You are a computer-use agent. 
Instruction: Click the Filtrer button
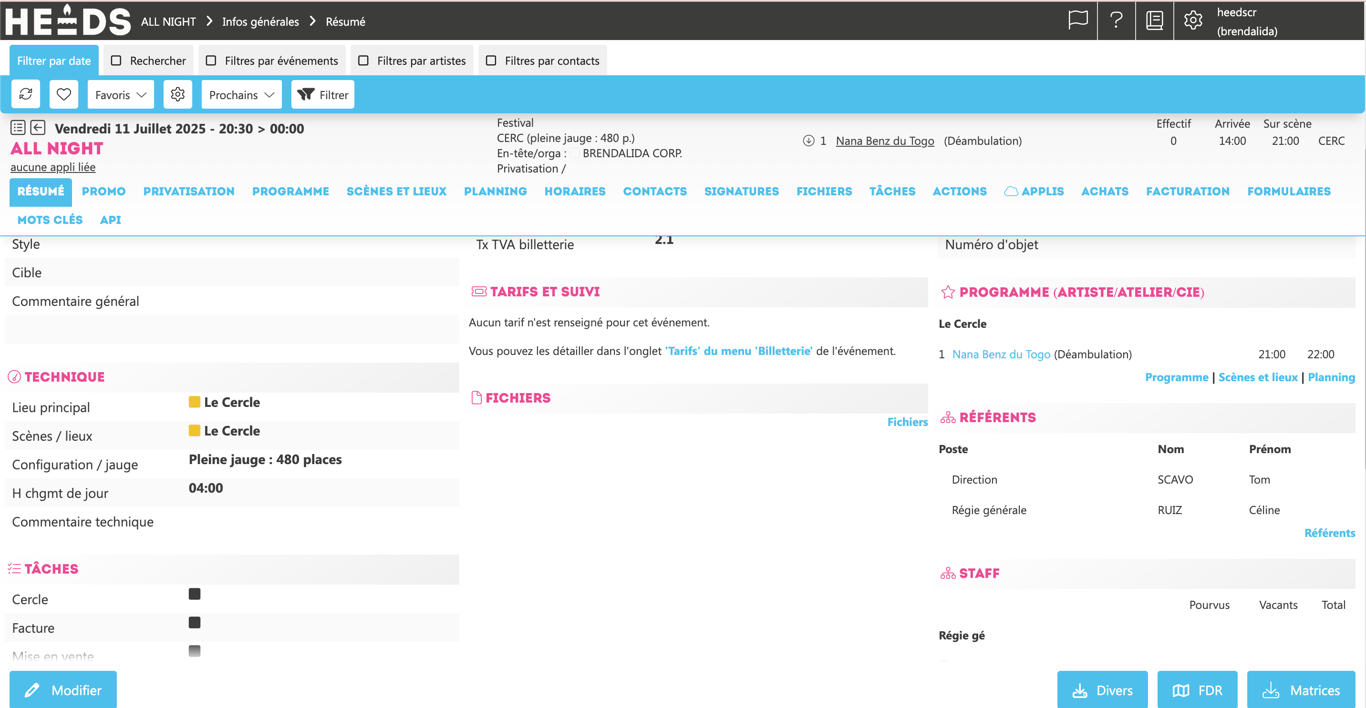coord(323,94)
